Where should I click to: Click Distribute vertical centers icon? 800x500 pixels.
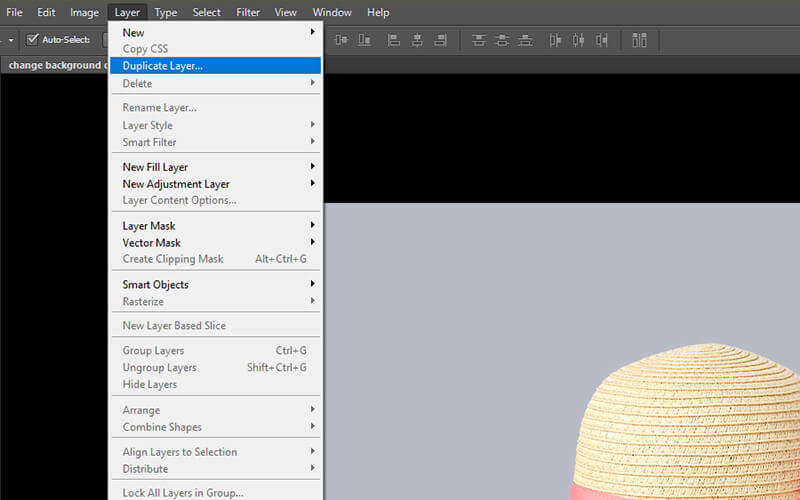[x=502, y=40]
